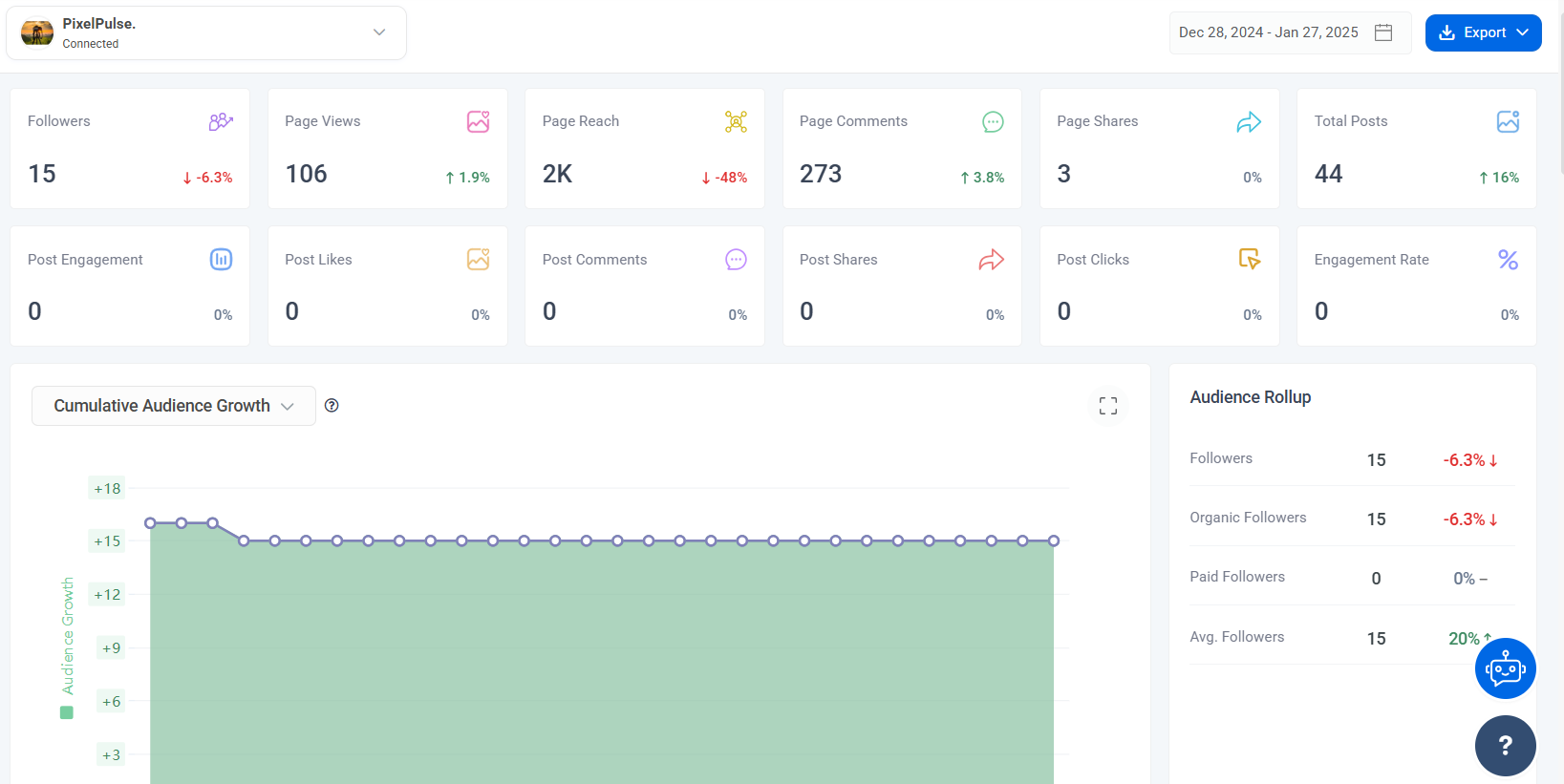Click the Page Shares value 3
Image resolution: width=1564 pixels, height=784 pixels.
point(1063,174)
